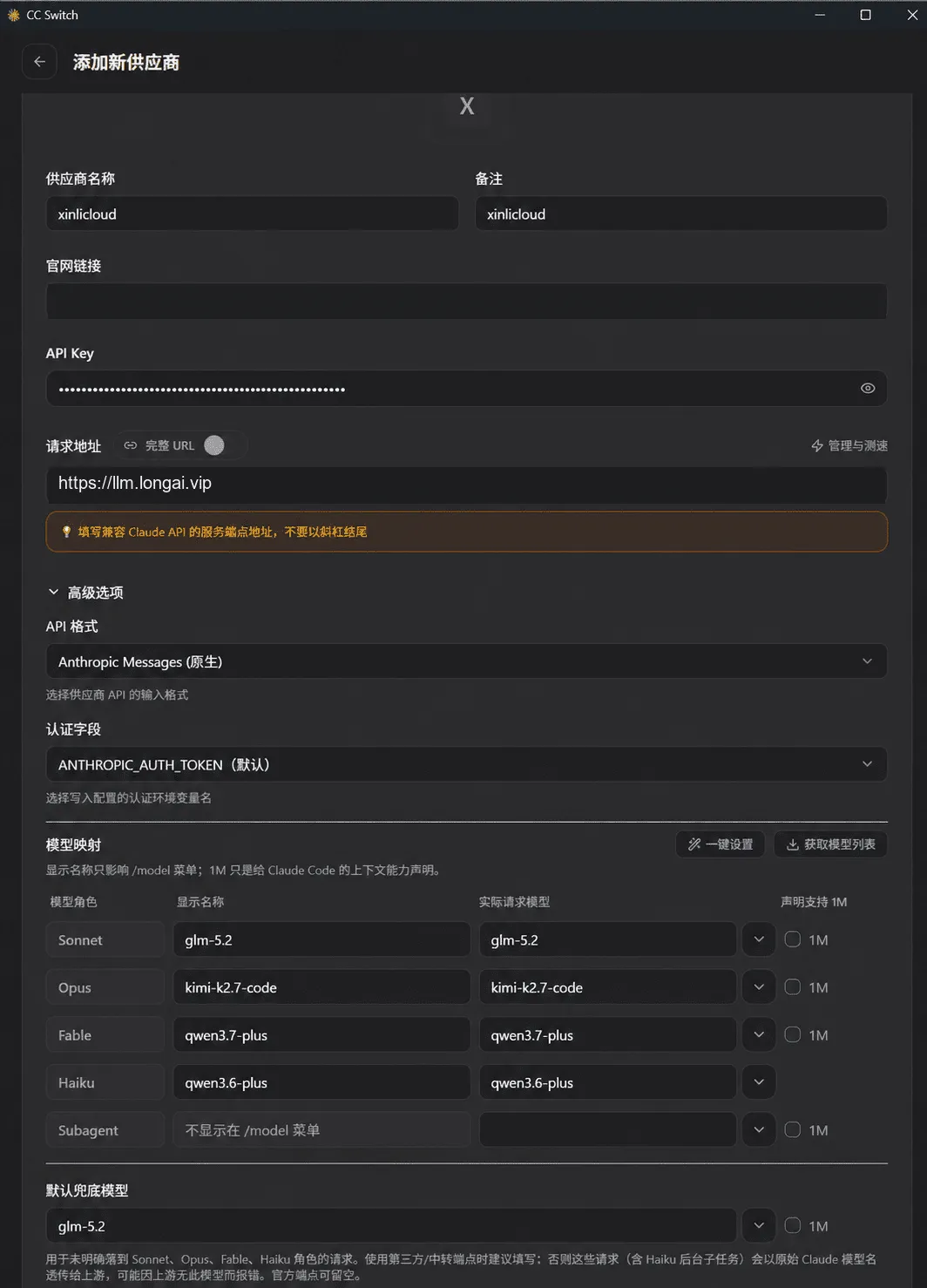Viewport: 927px width, 1288px height.
Task: Open Subagent actual model dropdown arrow
Action: click(x=759, y=1129)
